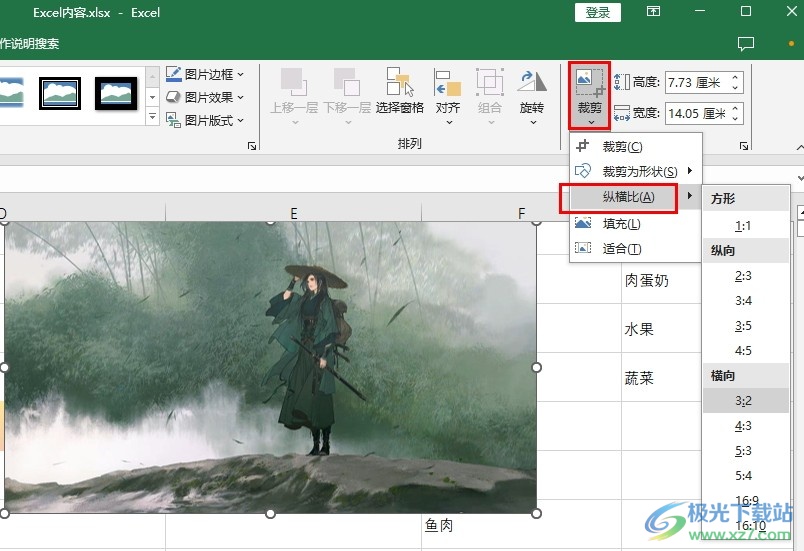This screenshot has height=551, width=804.
Task: Expand the 旋转 dropdown arrow
Action: click(x=533, y=123)
